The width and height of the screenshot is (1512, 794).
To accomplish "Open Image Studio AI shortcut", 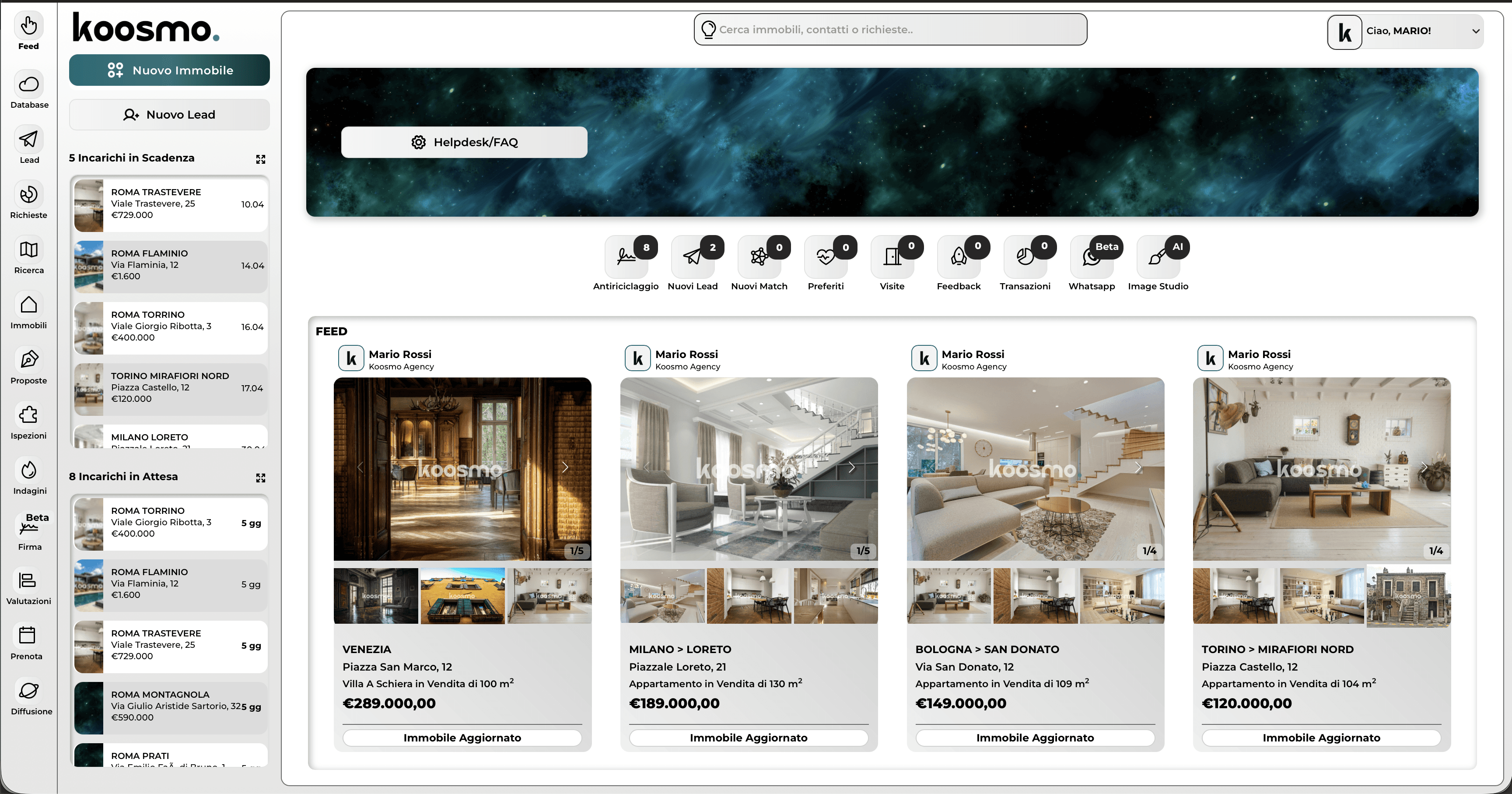I will (x=1158, y=256).
